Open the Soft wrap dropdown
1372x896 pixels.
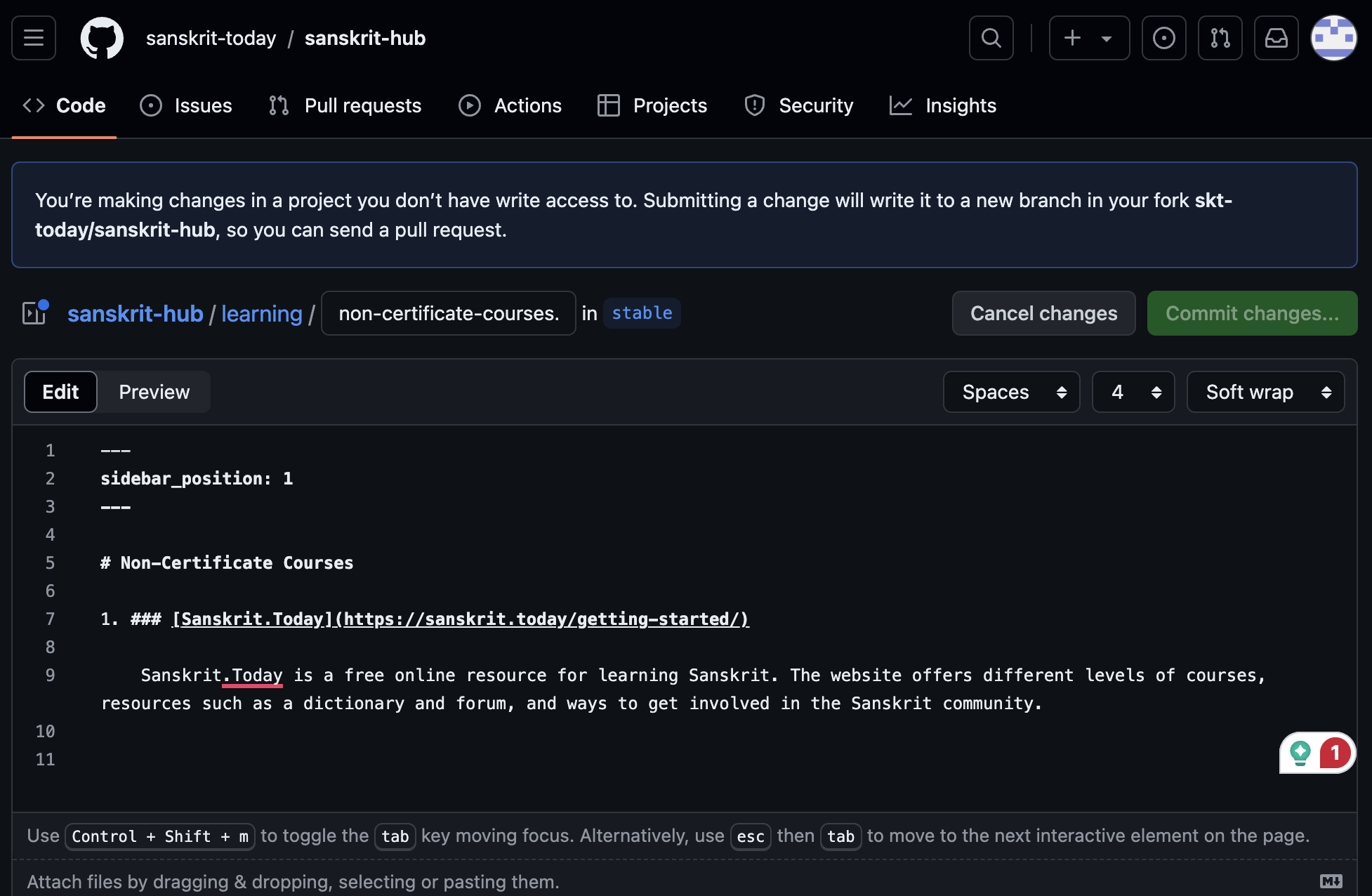(x=1265, y=392)
